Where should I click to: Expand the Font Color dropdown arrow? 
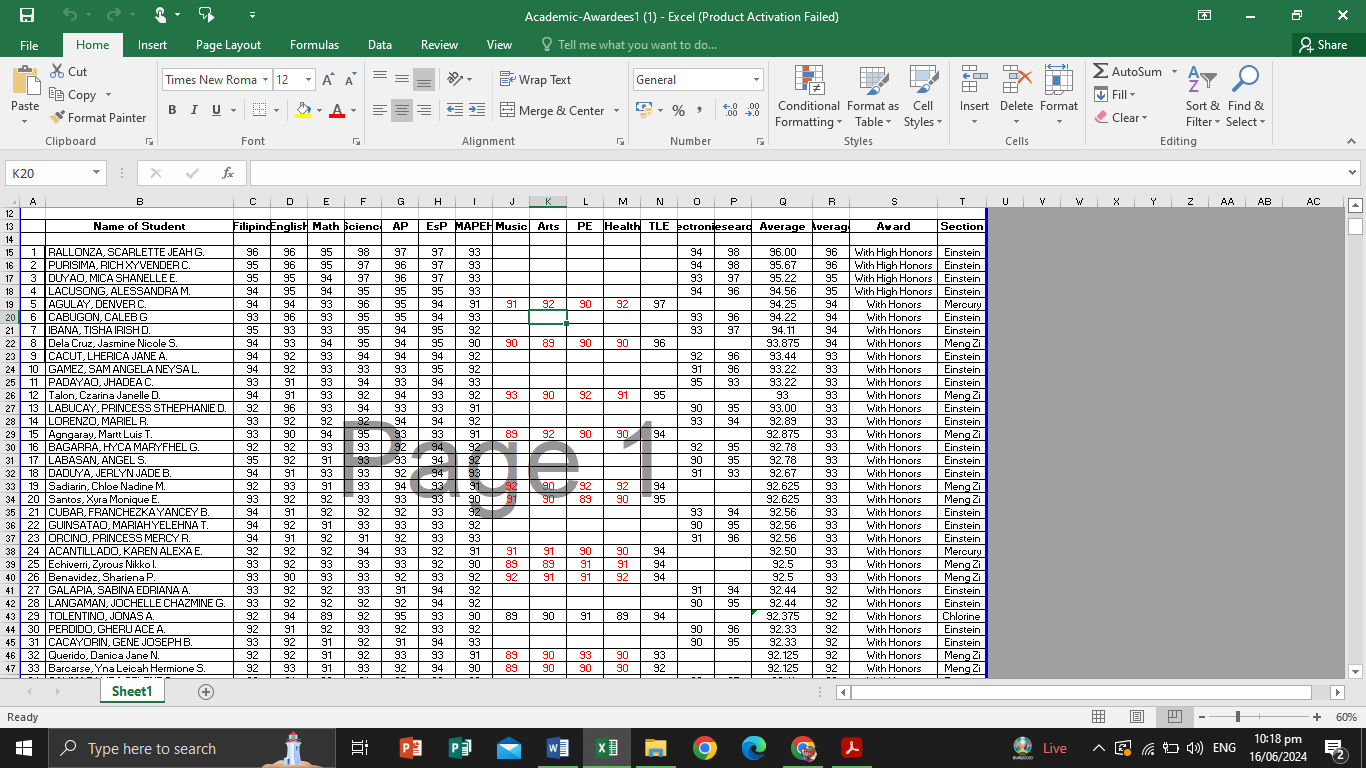click(x=353, y=110)
